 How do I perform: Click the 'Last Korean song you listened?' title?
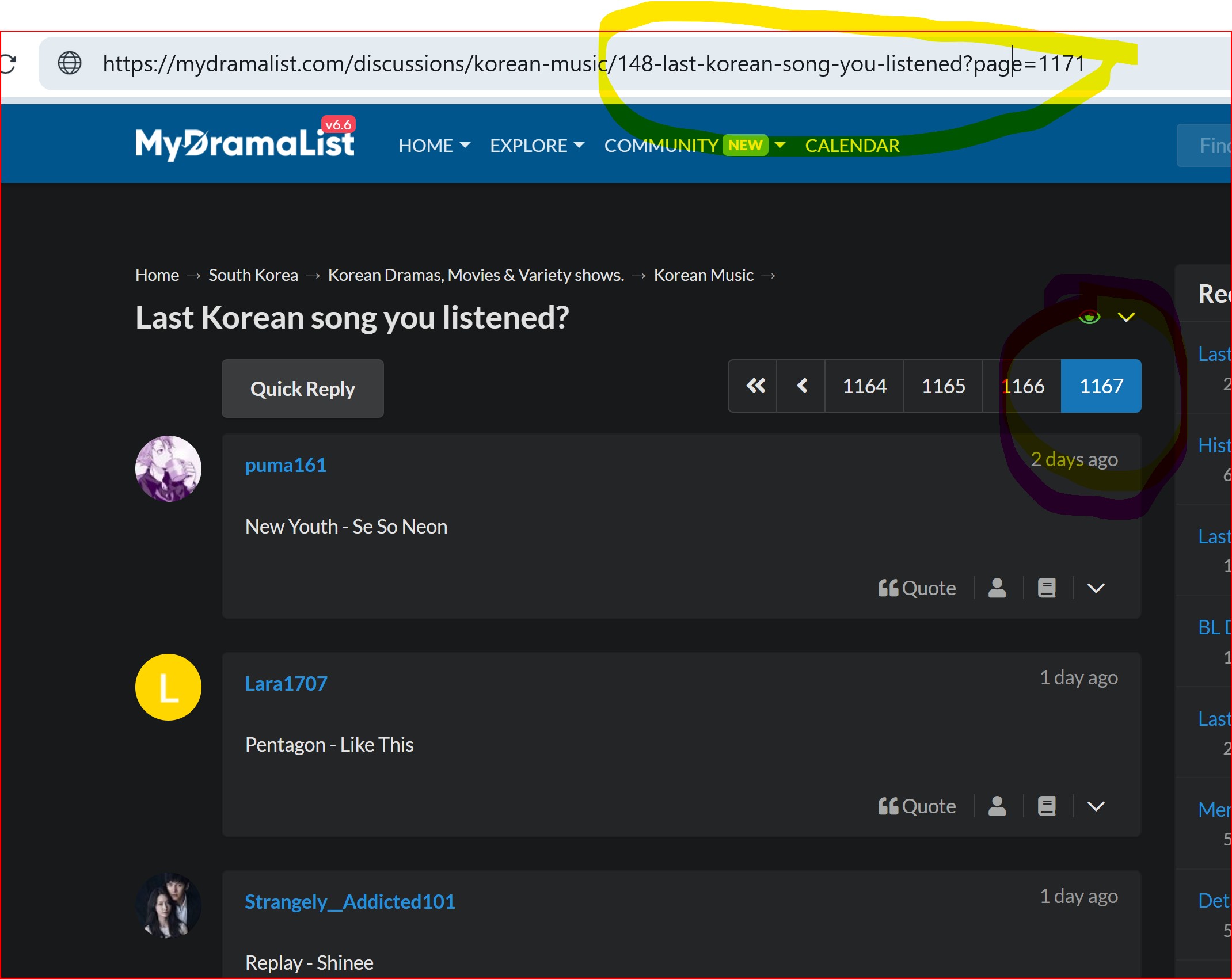click(352, 318)
